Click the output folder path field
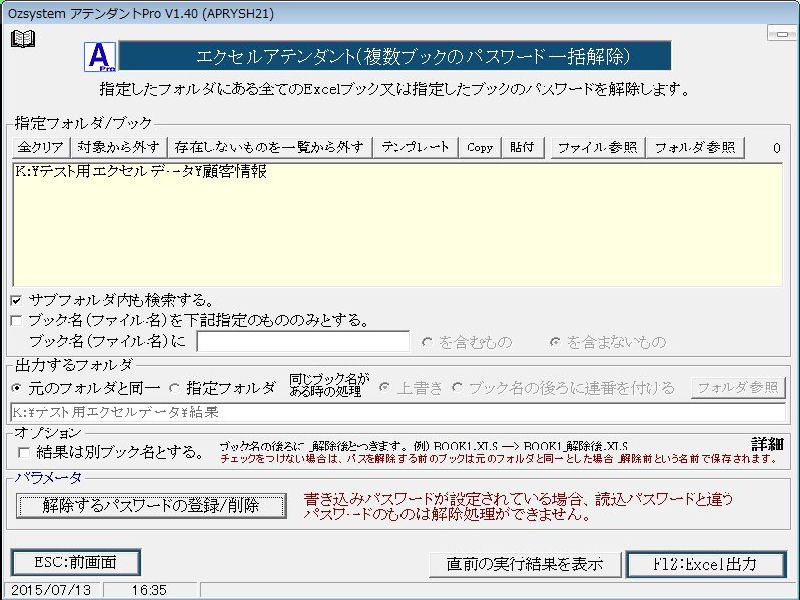This screenshot has width=800, height=600. coord(398,412)
